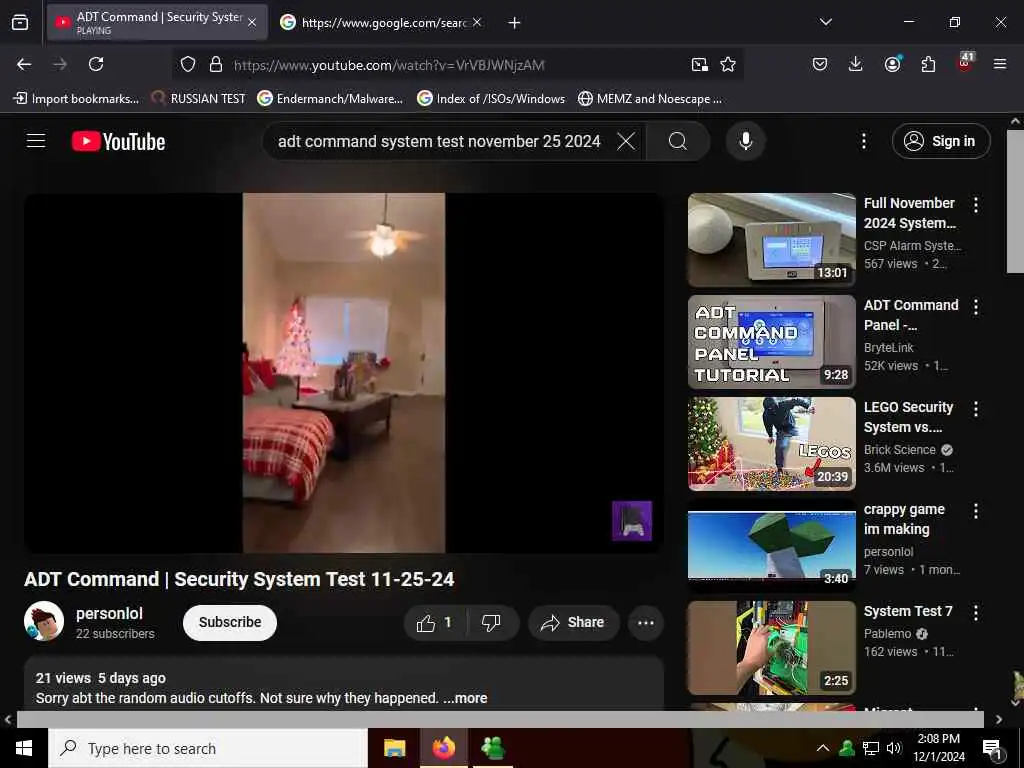Viewport: 1024px width, 768px height.
Task: Open Index of /ISOs/Windows bookmark
Action: [x=491, y=99]
